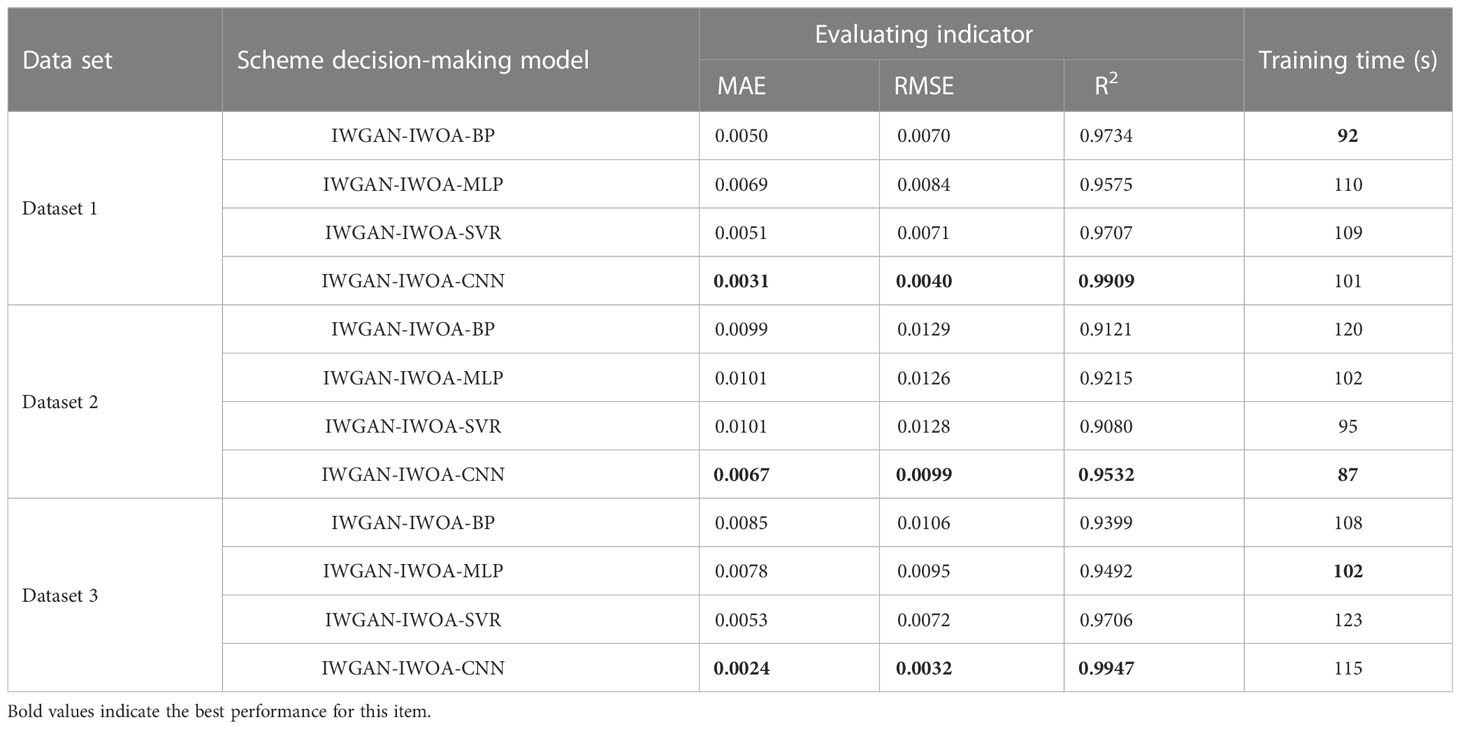Click bold MAE value 0.0031
Screen dimensions: 1460x729
point(741,281)
